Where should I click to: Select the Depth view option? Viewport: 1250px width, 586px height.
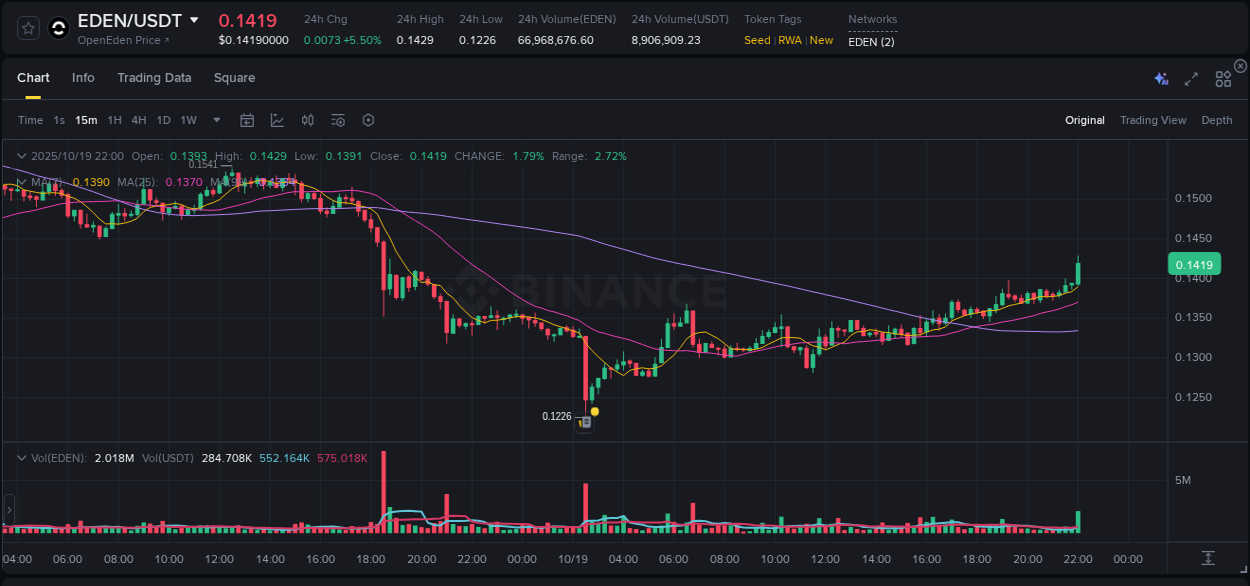pyautogui.click(x=1217, y=120)
